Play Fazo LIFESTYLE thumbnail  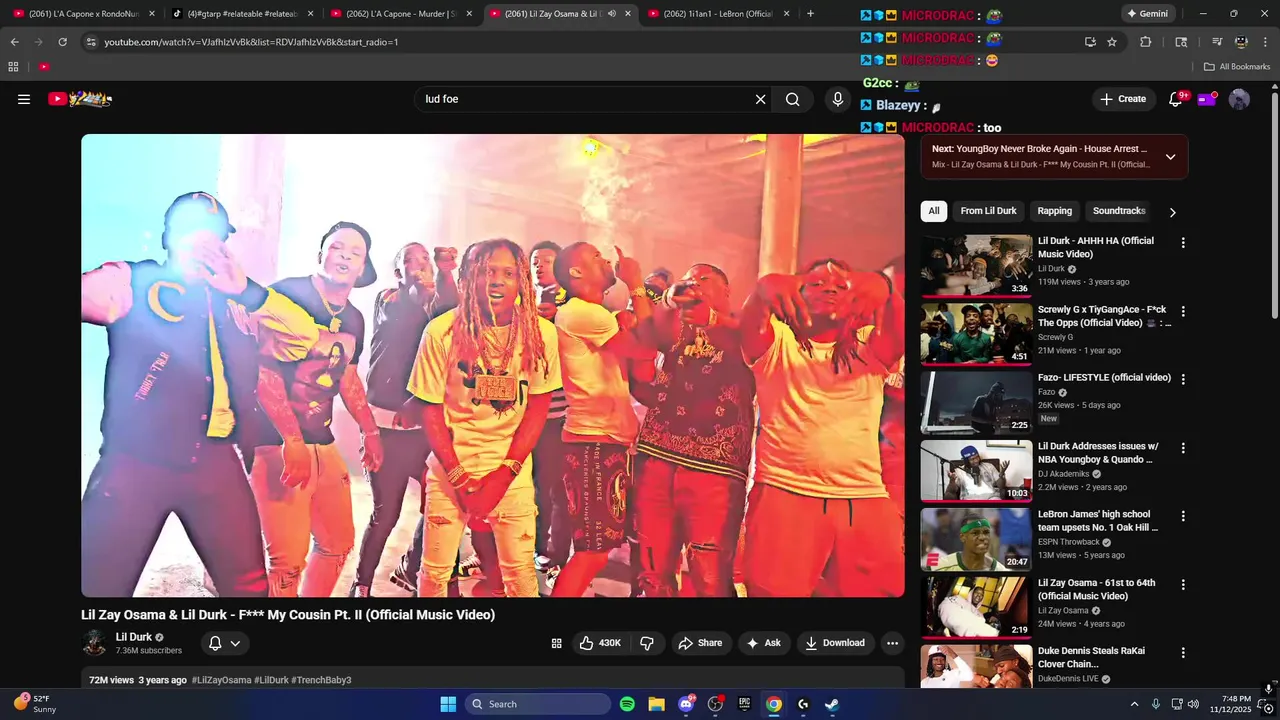pos(976,402)
